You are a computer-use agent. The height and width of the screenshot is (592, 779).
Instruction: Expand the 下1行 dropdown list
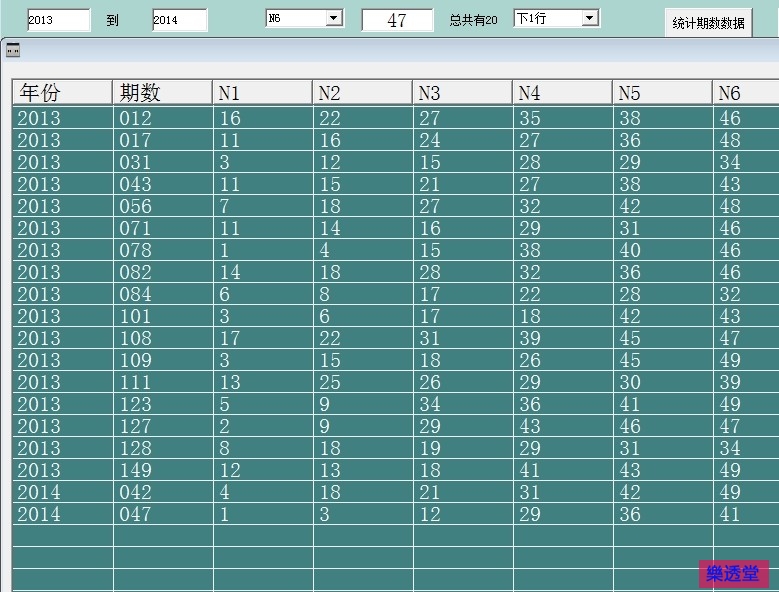point(590,18)
